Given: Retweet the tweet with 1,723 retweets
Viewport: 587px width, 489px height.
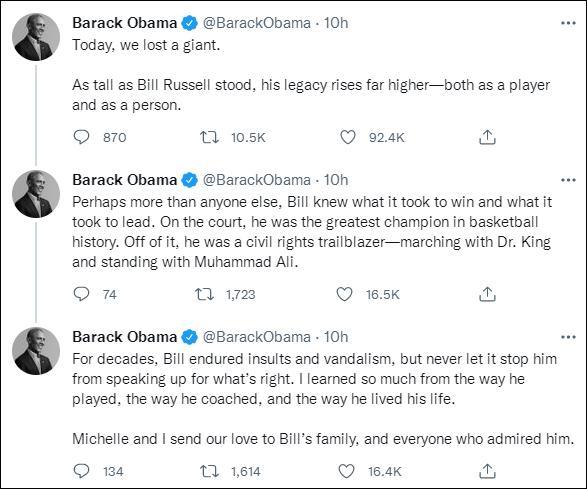Looking at the screenshot, I should [204, 294].
